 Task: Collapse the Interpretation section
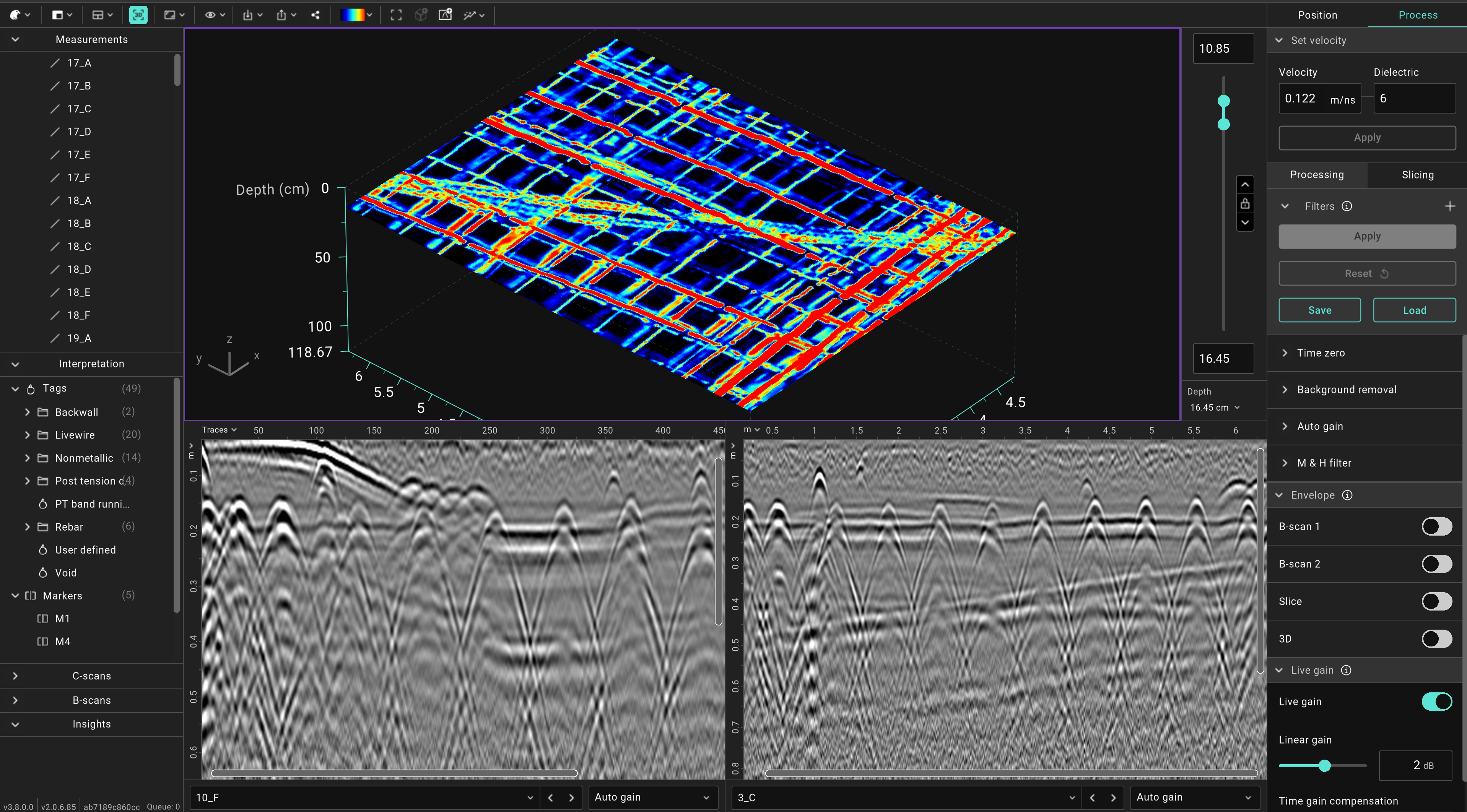pyautogui.click(x=15, y=364)
